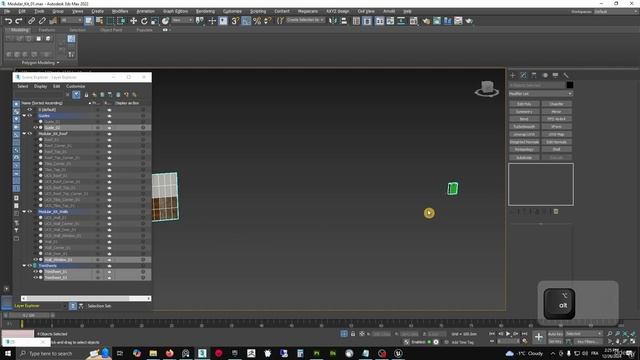
Task: Toggle visibility eye of TrimSheet_01
Action: pos(36,271)
